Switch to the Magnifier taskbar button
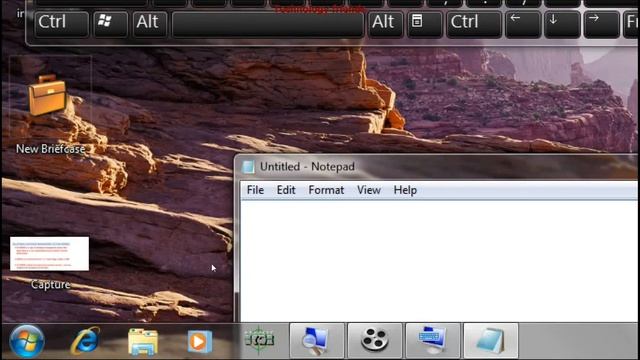 pyautogui.click(x=317, y=340)
